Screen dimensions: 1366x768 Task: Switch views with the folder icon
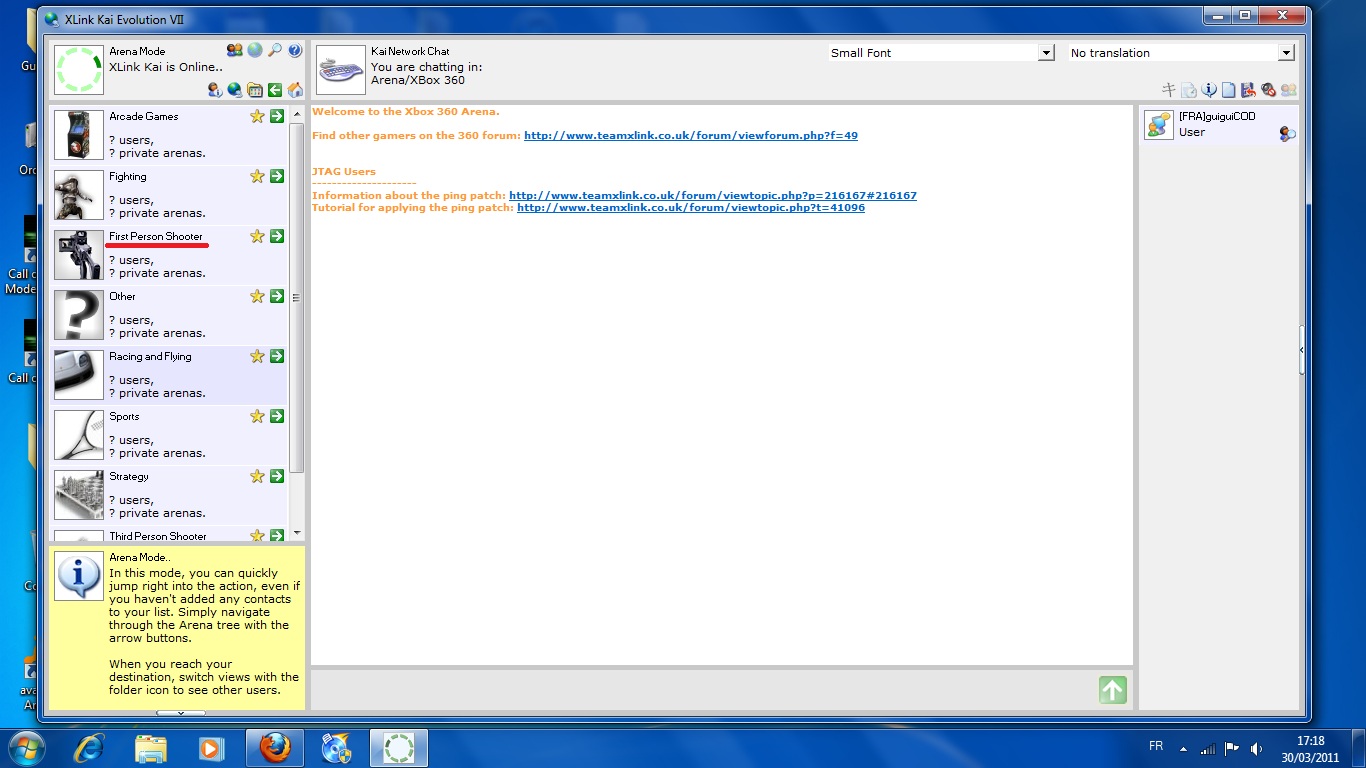[x=255, y=90]
